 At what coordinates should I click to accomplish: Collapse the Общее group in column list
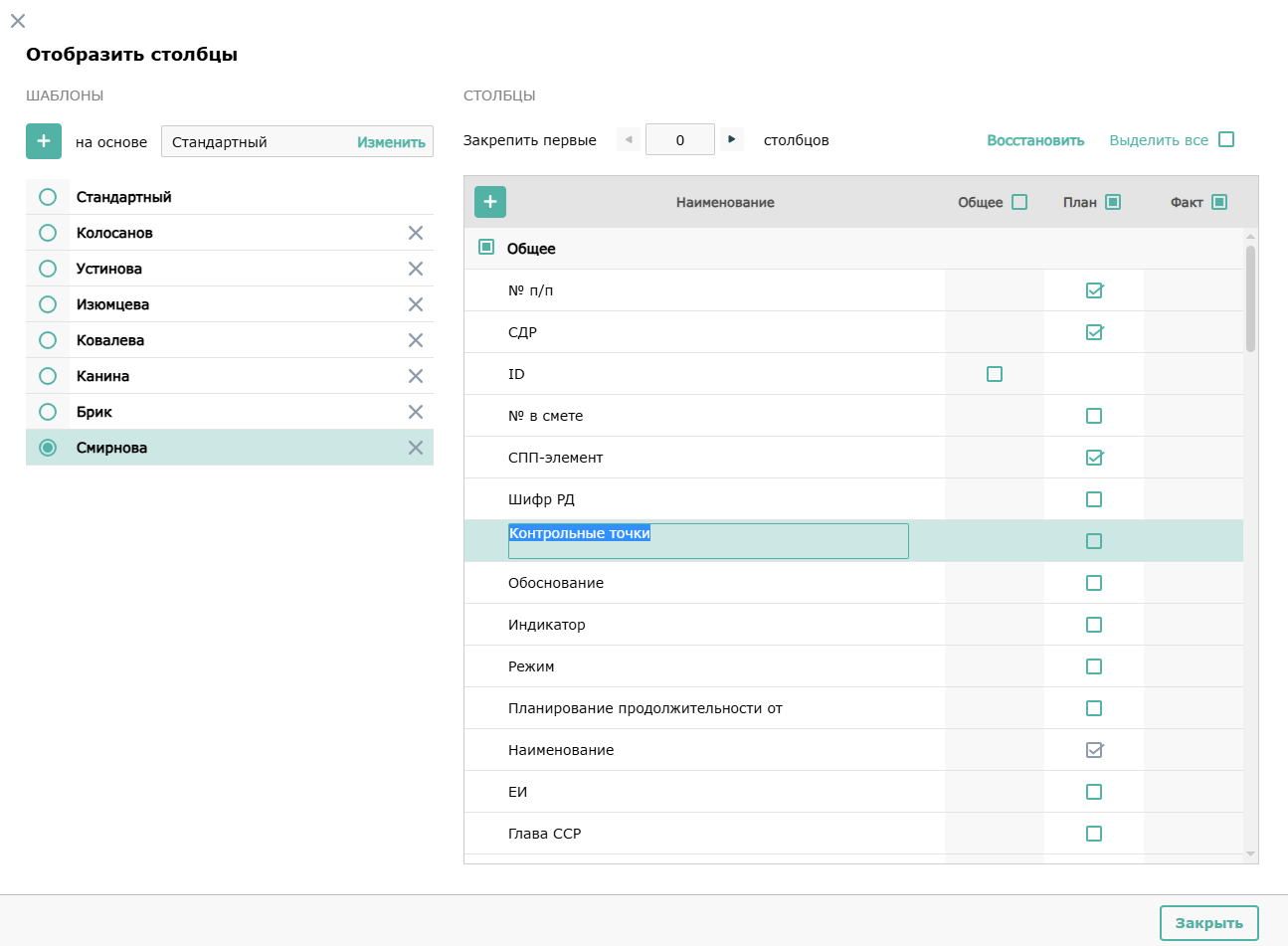(x=486, y=247)
